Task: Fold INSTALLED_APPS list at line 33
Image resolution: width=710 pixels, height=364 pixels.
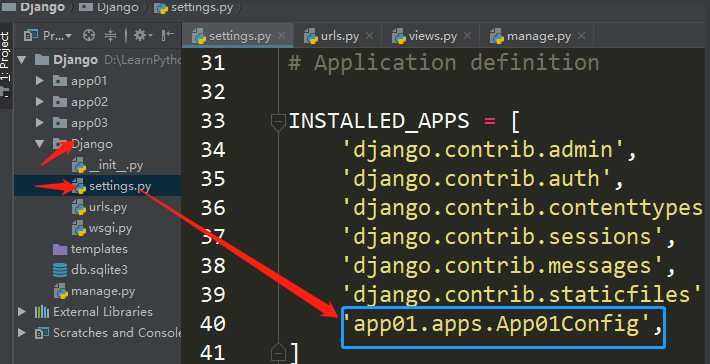Action: tap(277, 122)
